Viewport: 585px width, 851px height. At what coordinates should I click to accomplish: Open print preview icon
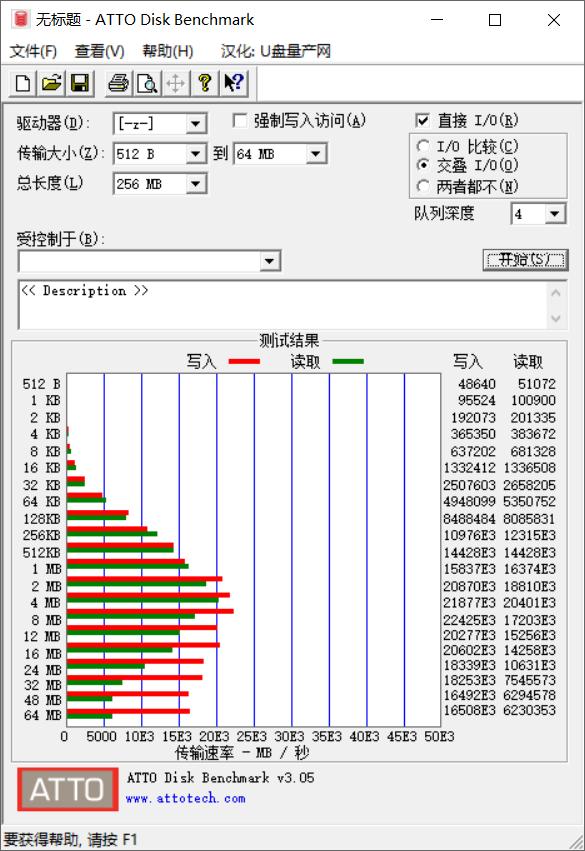coord(147,83)
